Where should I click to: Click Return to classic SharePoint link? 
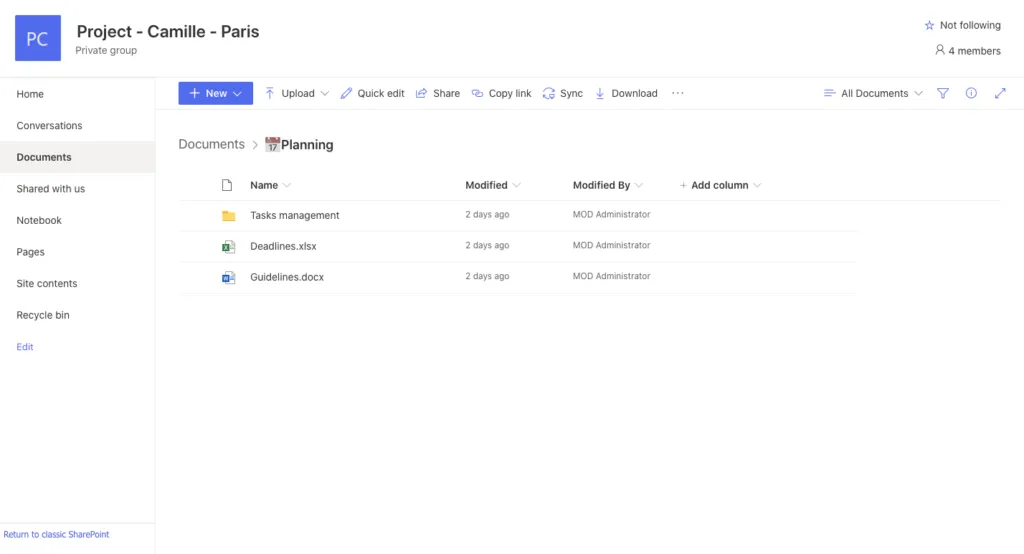tap(56, 534)
